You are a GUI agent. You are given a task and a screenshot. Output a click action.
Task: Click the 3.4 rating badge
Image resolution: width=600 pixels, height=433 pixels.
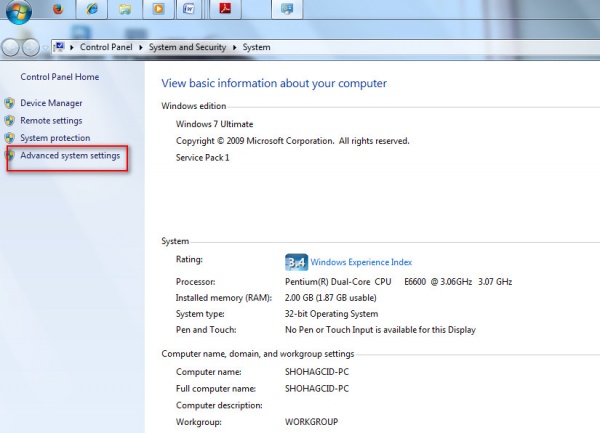point(296,262)
